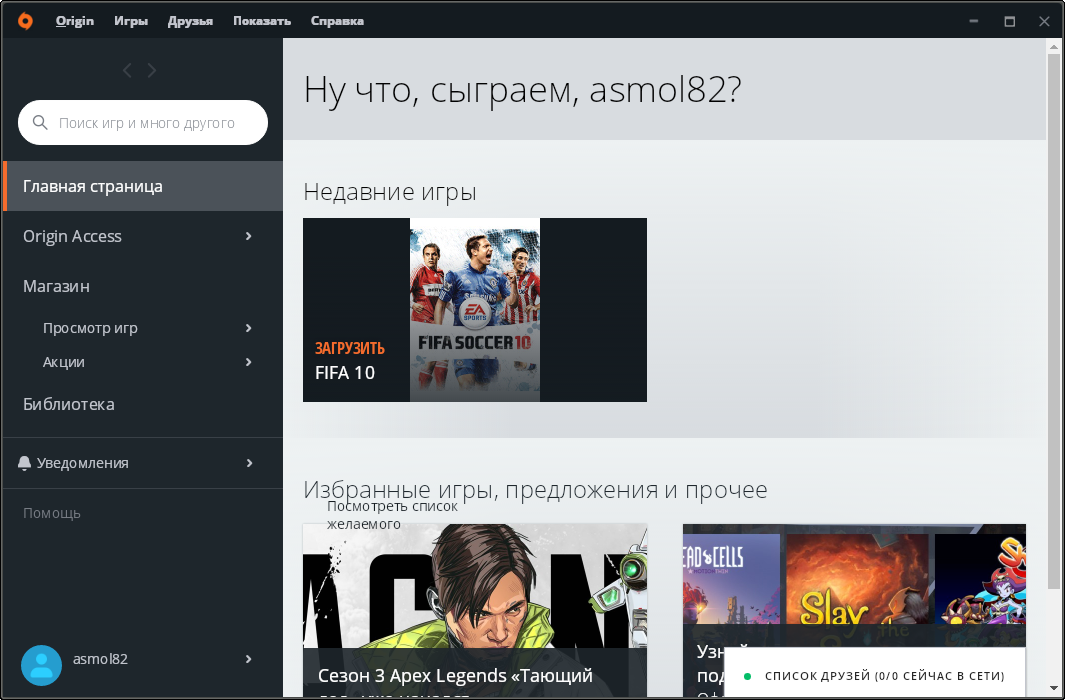Open the Друзья menu

click(190, 21)
